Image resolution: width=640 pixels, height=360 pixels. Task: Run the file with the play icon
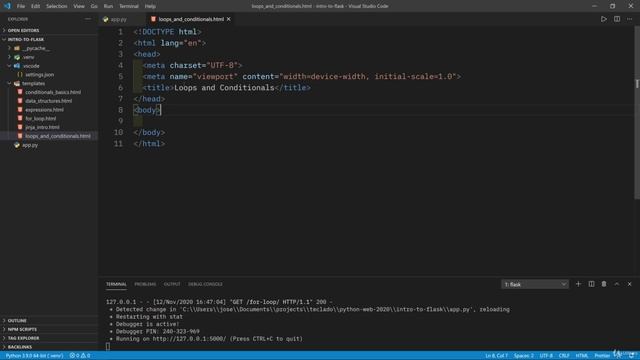pos(603,19)
